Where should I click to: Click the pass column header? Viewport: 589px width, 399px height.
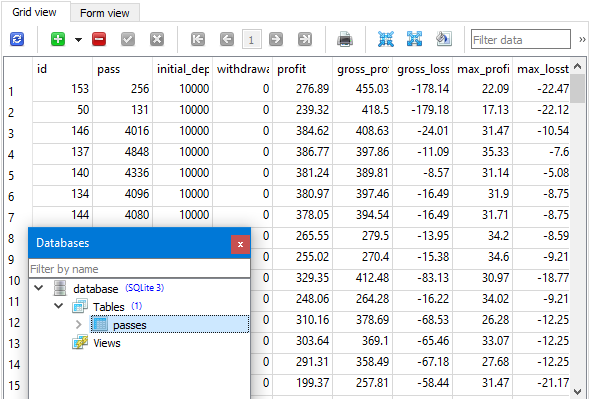click(122, 69)
